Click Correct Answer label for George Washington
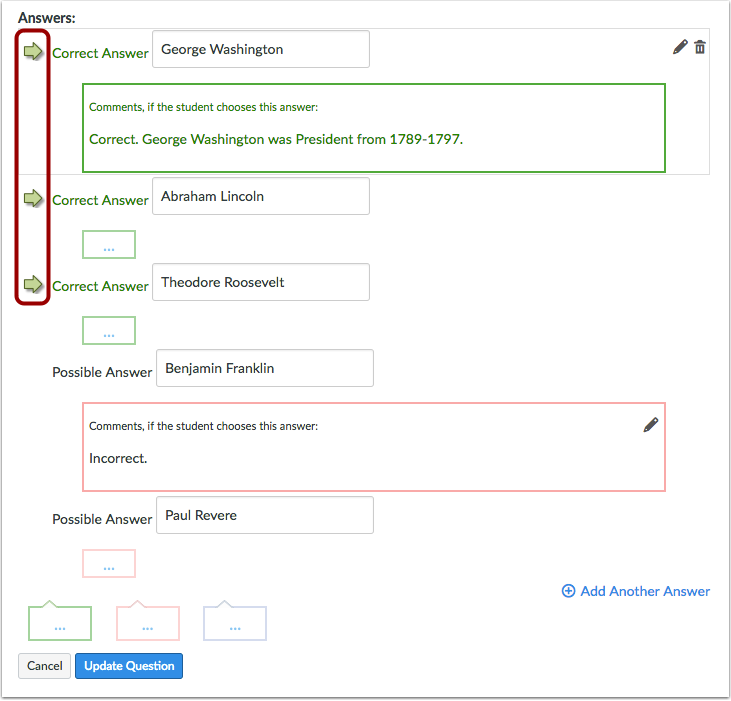Viewport: 731px width, 701px height. point(100,53)
